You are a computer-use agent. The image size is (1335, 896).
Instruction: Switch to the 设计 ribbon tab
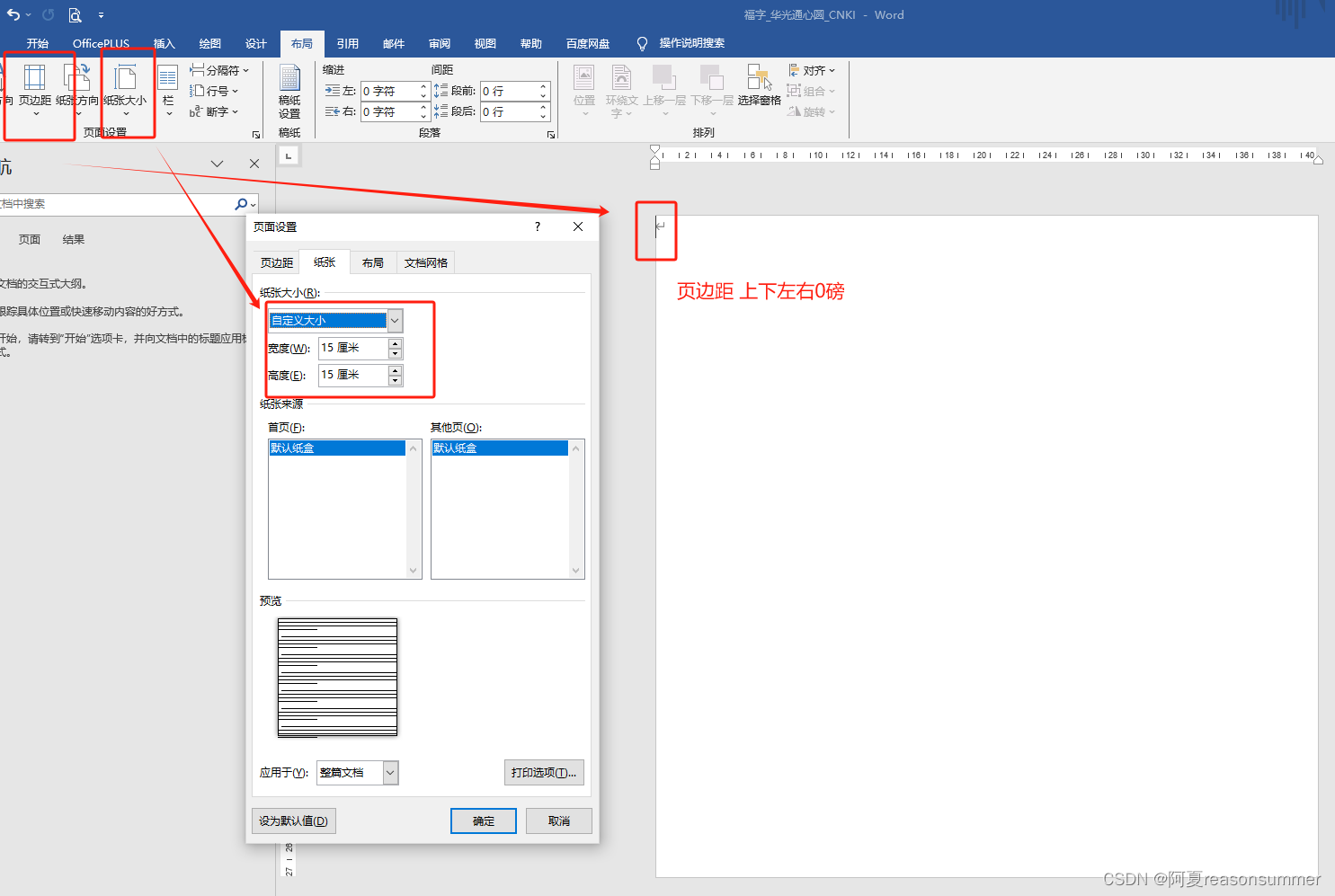click(256, 43)
